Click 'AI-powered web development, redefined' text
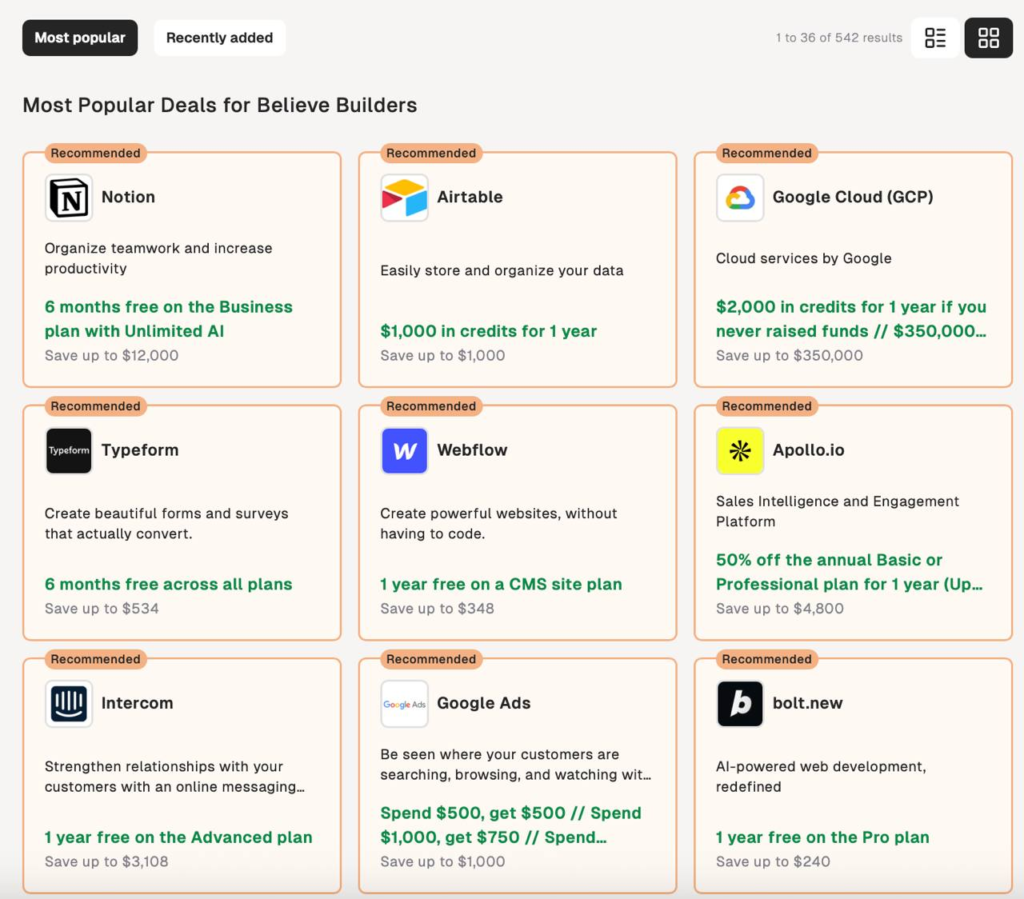 coord(821,777)
